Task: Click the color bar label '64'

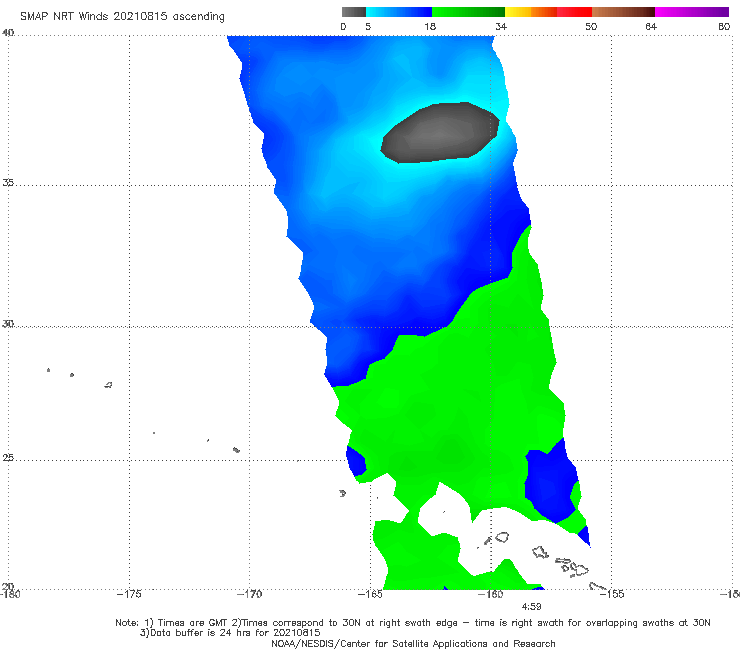Action: click(x=651, y=26)
